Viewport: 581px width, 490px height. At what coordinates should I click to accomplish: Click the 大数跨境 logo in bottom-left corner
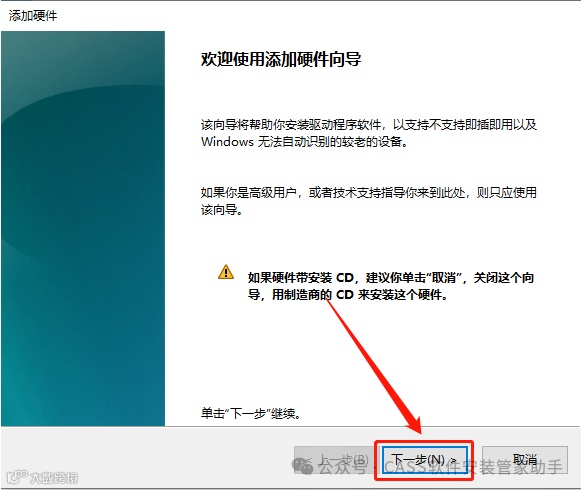click(x=42, y=477)
